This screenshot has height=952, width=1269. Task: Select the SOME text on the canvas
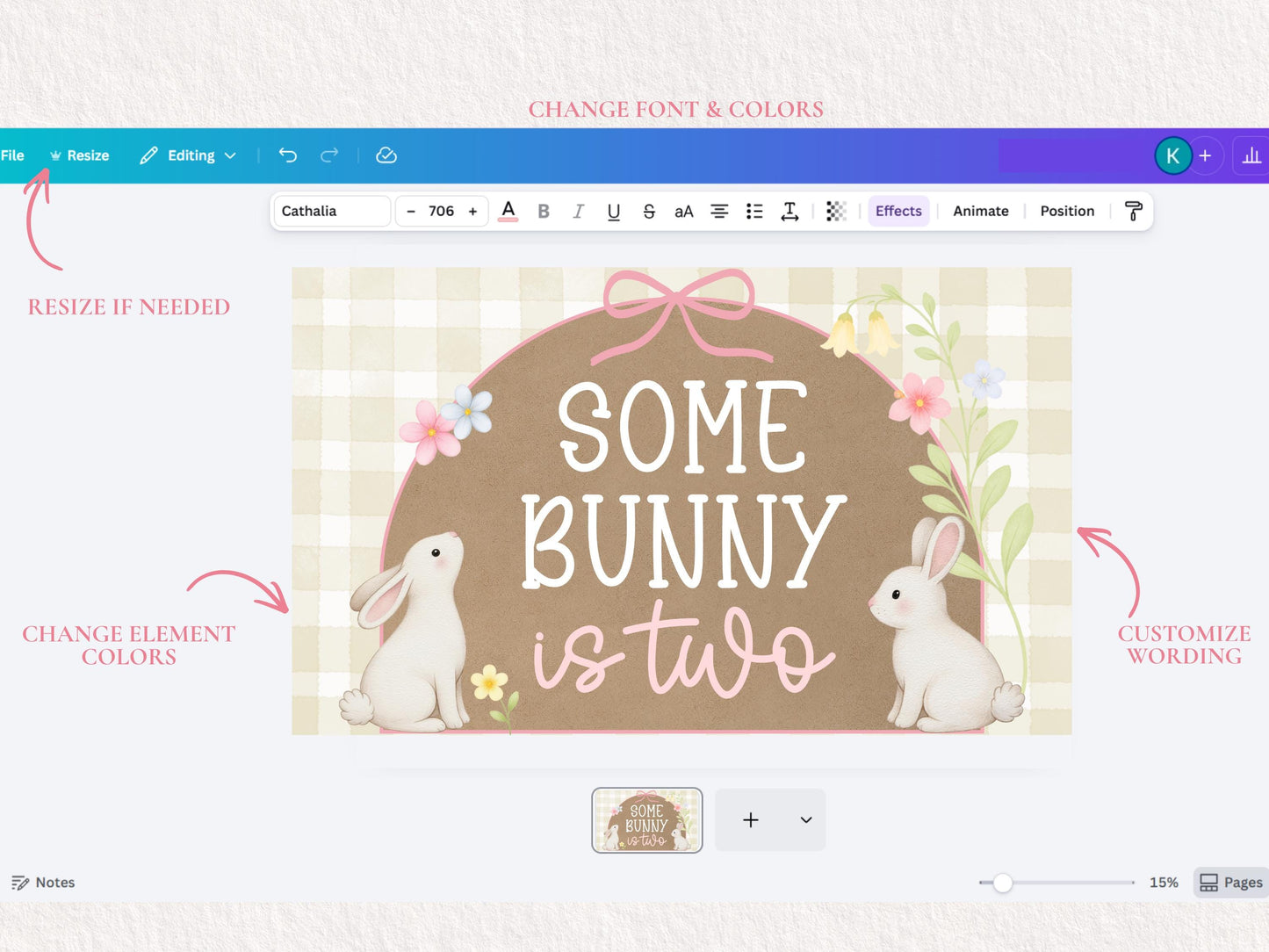683,428
